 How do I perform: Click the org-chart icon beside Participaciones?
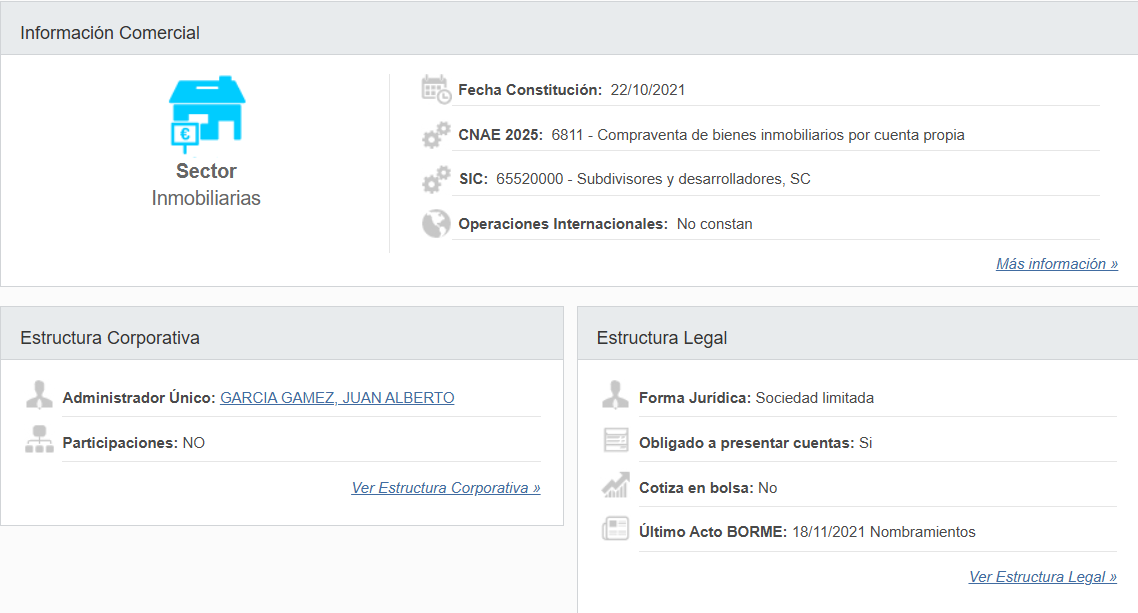[39, 440]
